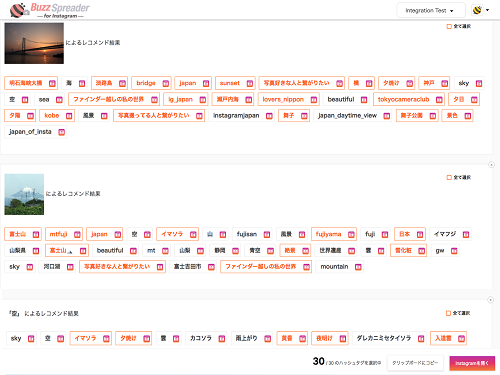
Task: Tick select-all checkbox for bridge photo results
Action: coord(449,26)
